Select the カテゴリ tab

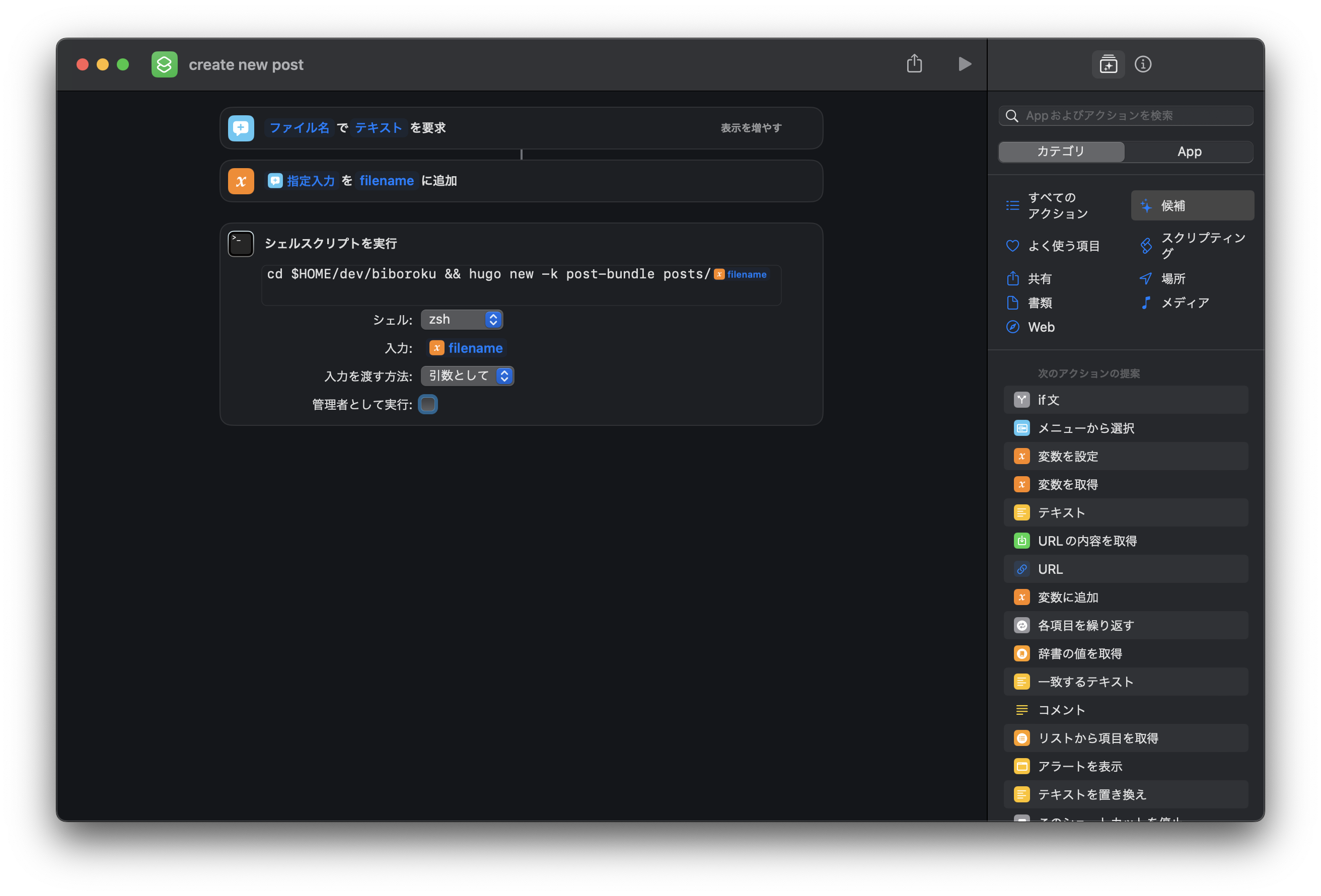[1061, 152]
